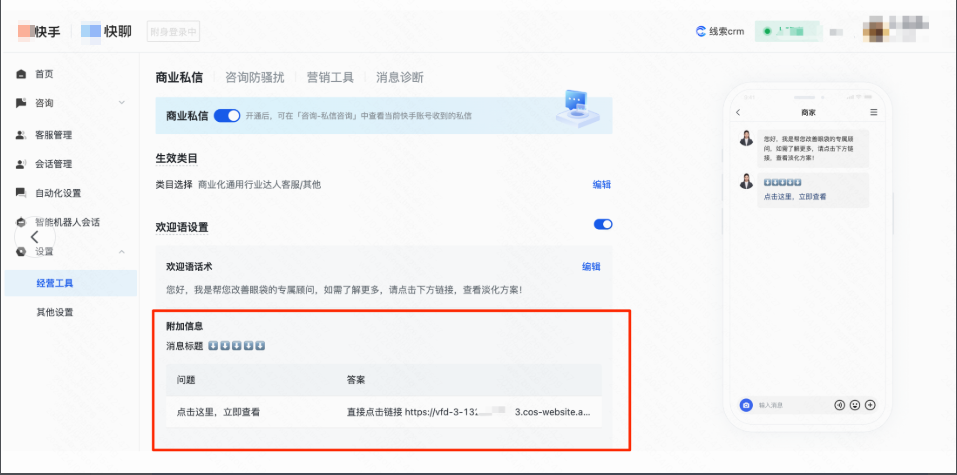
Task: Click the 快聊 logo in header
Action: 106,31
